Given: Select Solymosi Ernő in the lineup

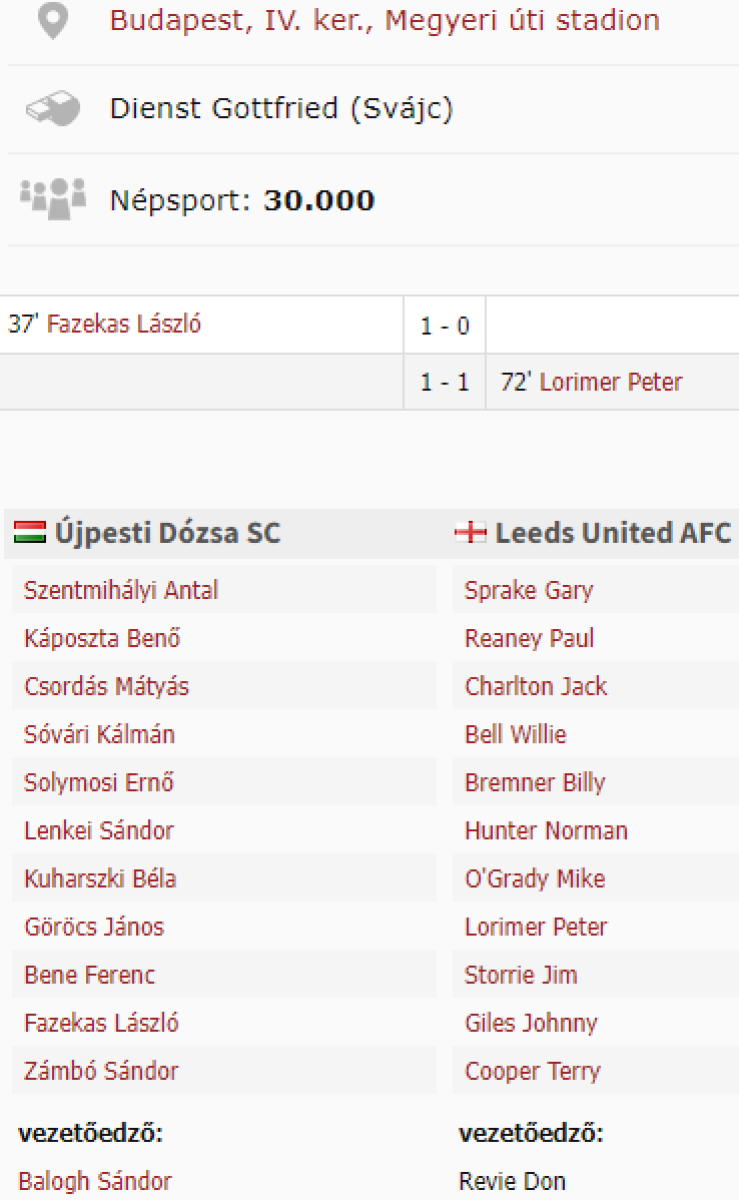Looking at the screenshot, I should coord(99,782).
